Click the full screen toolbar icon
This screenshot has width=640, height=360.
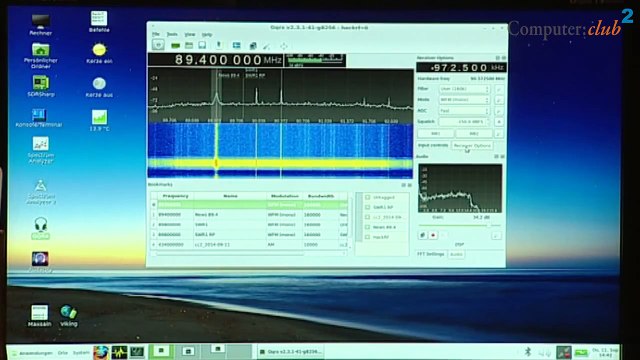[x=284, y=46]
